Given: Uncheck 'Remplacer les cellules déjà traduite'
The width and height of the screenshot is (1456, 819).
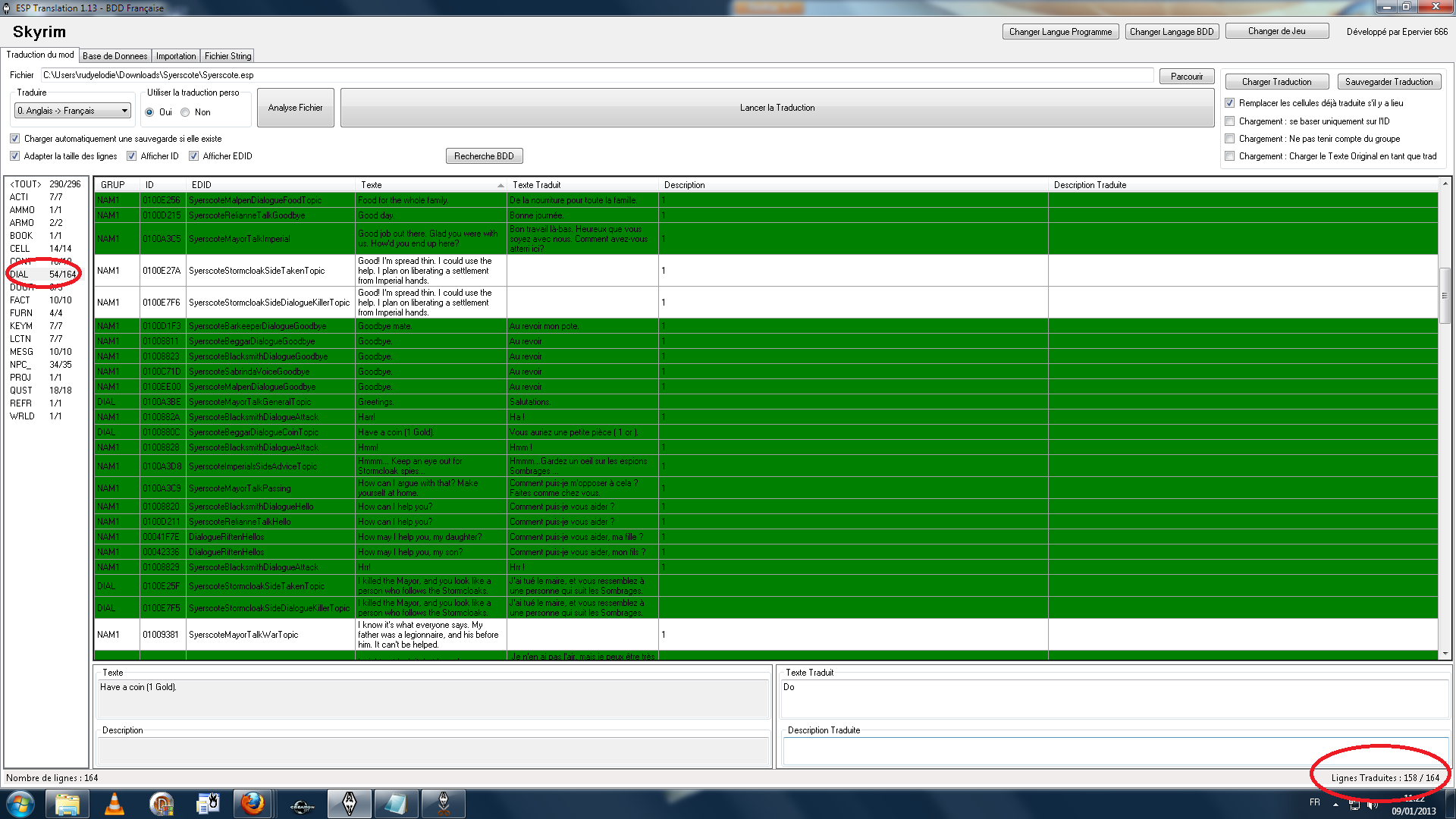Looking at the screenshot, I should [x=1230, y=103].
